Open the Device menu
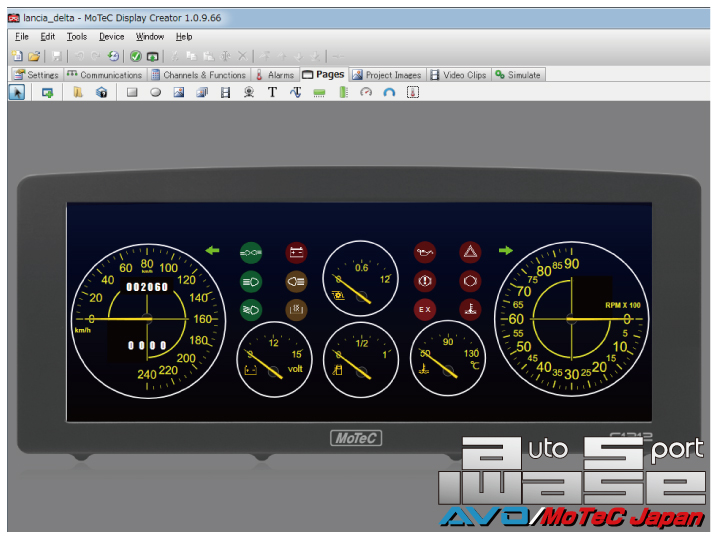Image resolution: width=717 pixels, height=539 pixels. [x=112, y=37]
